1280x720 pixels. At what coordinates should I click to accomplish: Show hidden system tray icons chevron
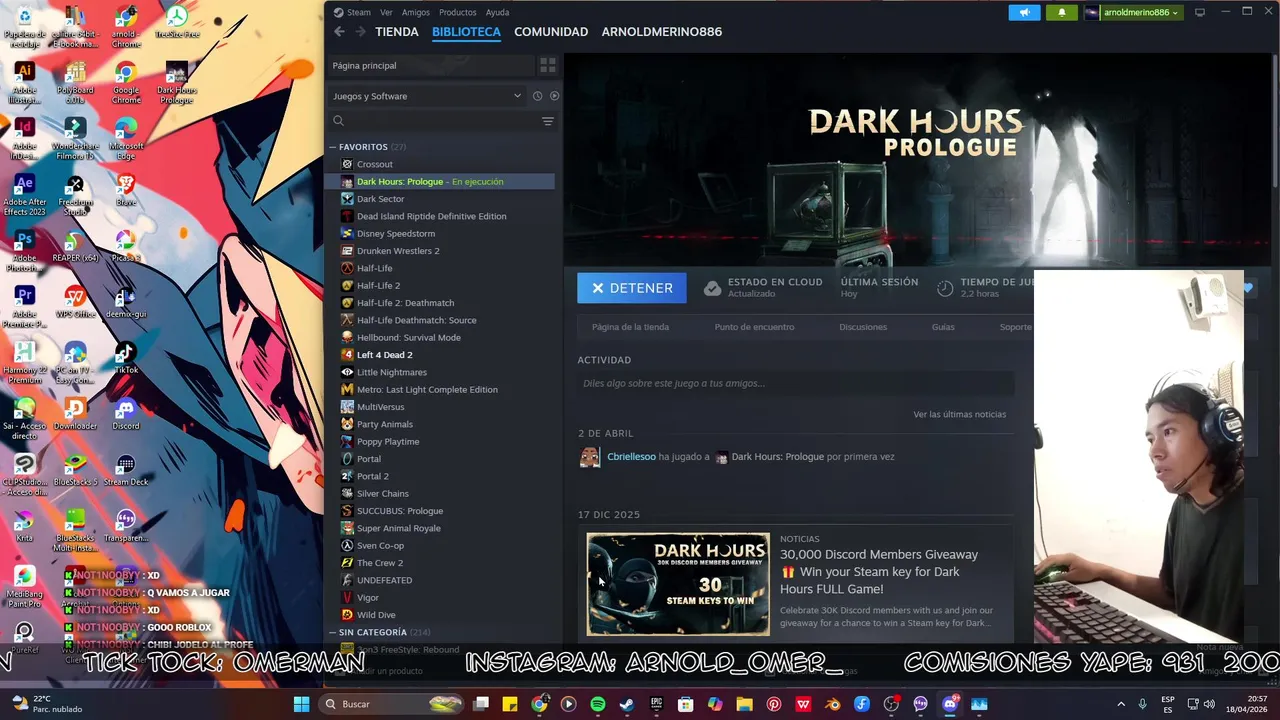point(1120,704)
